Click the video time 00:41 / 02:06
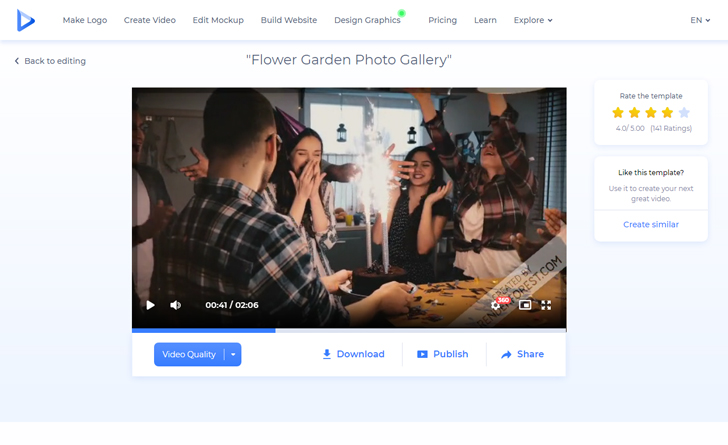The width and height of the screenshot is (728, 445). (x=232, y=305)
